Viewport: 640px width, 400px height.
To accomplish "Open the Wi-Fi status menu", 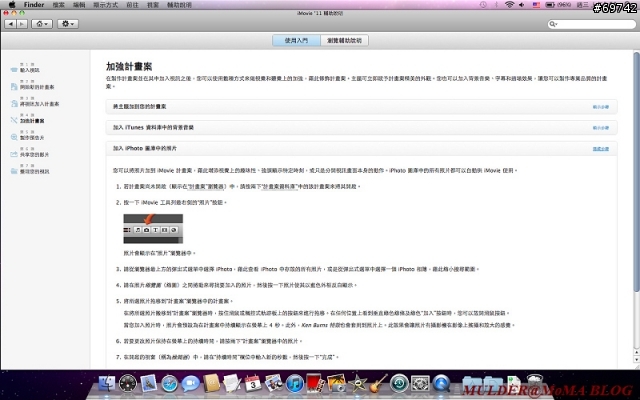I will coord(509,5).
